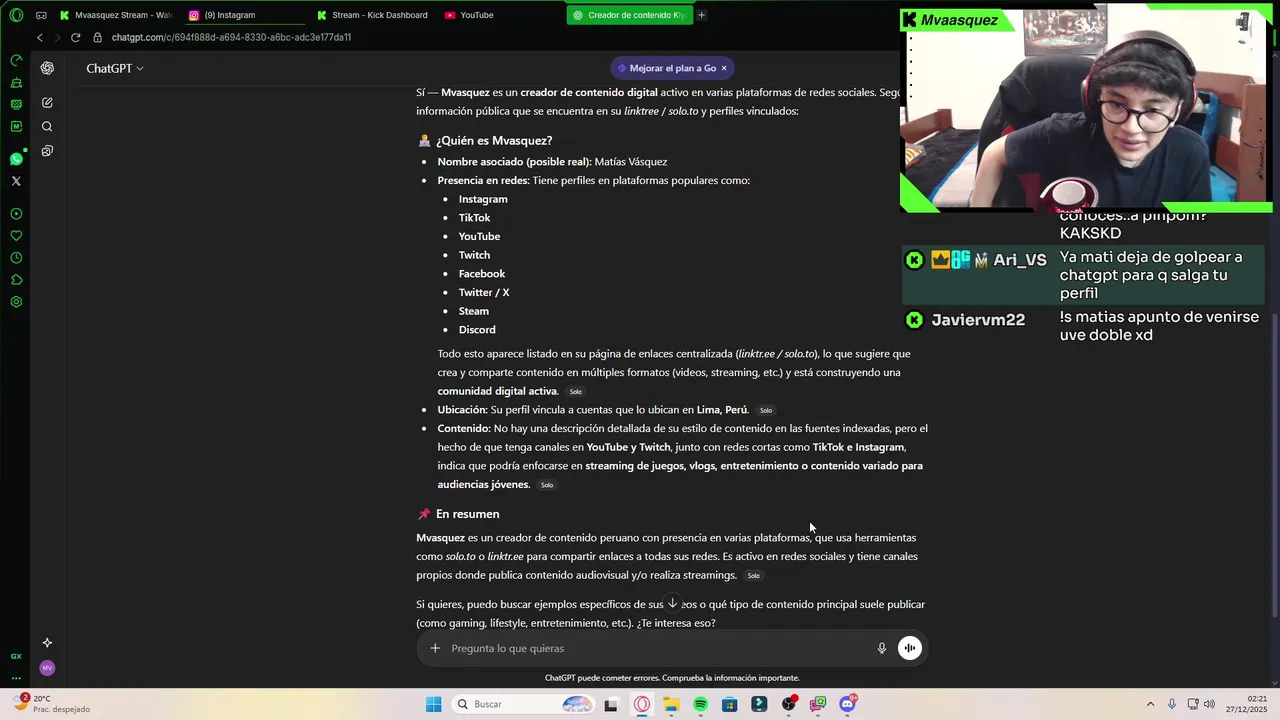Switch to the Stream - Kick Dashboard tab
The image size is (1280, 720).
(372, 15)
